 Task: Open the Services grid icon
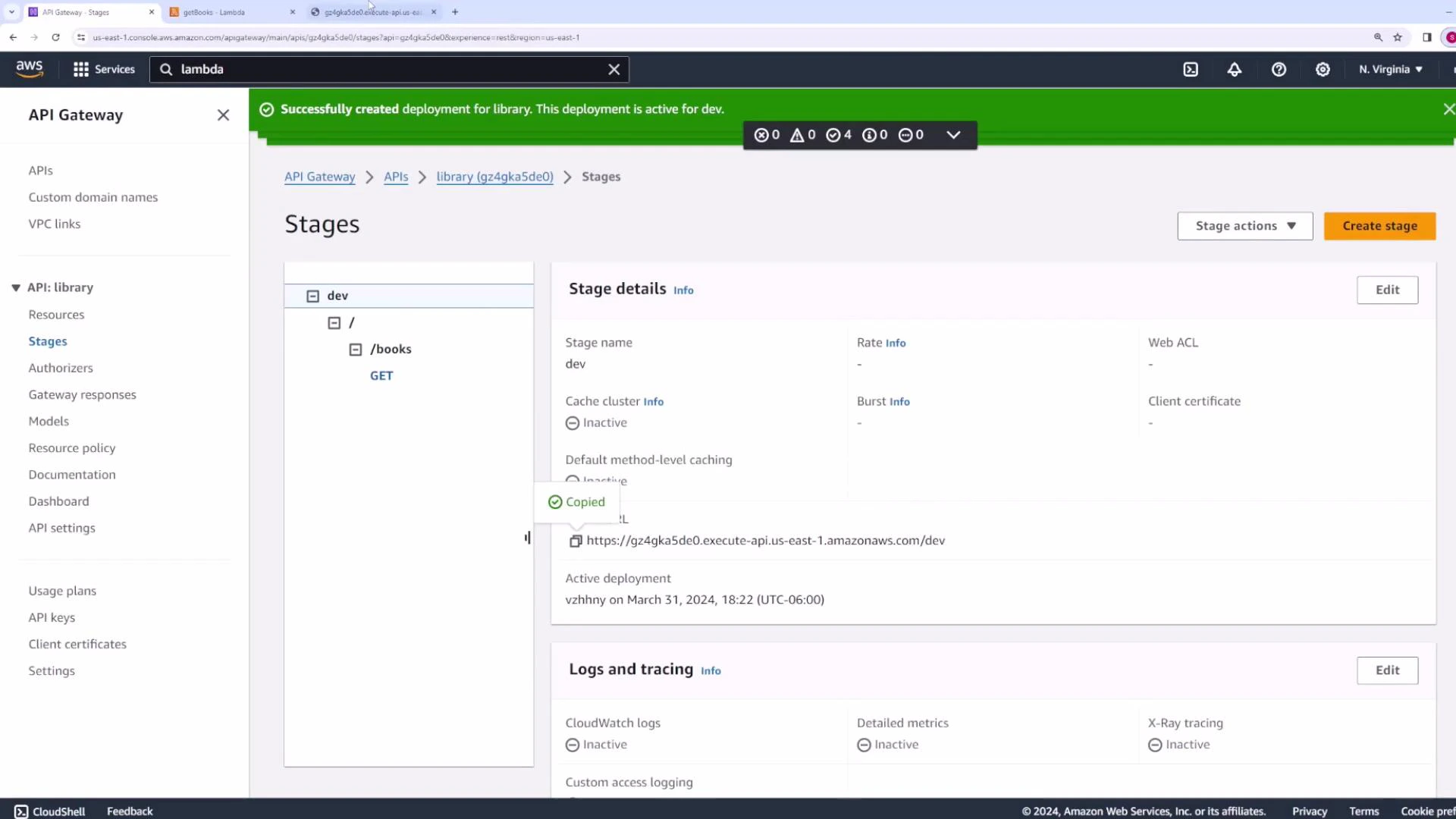tap(81, 69)
